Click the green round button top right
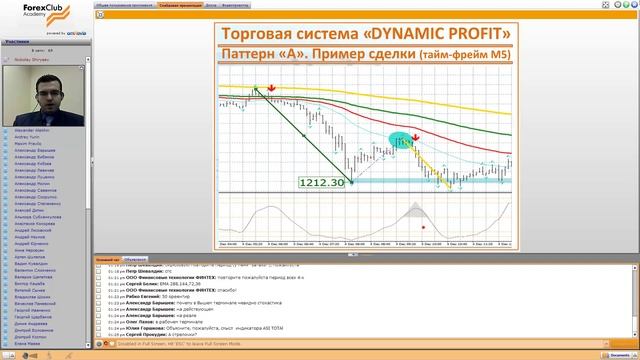 coord(626,5)
